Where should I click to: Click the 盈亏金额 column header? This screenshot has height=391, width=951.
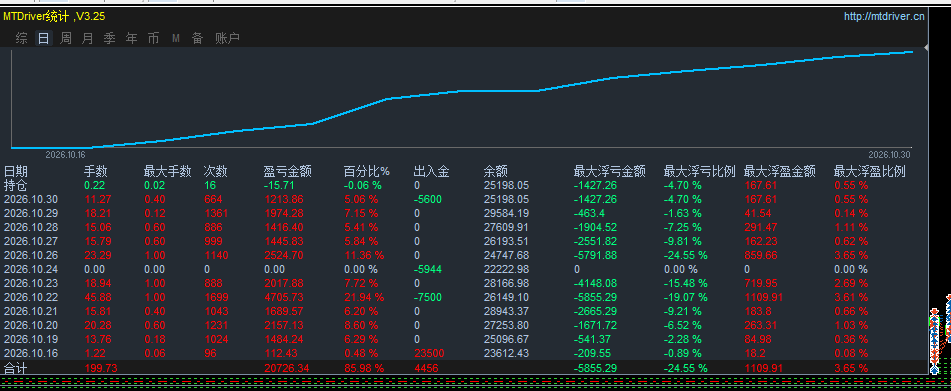[x=287, y=172]
